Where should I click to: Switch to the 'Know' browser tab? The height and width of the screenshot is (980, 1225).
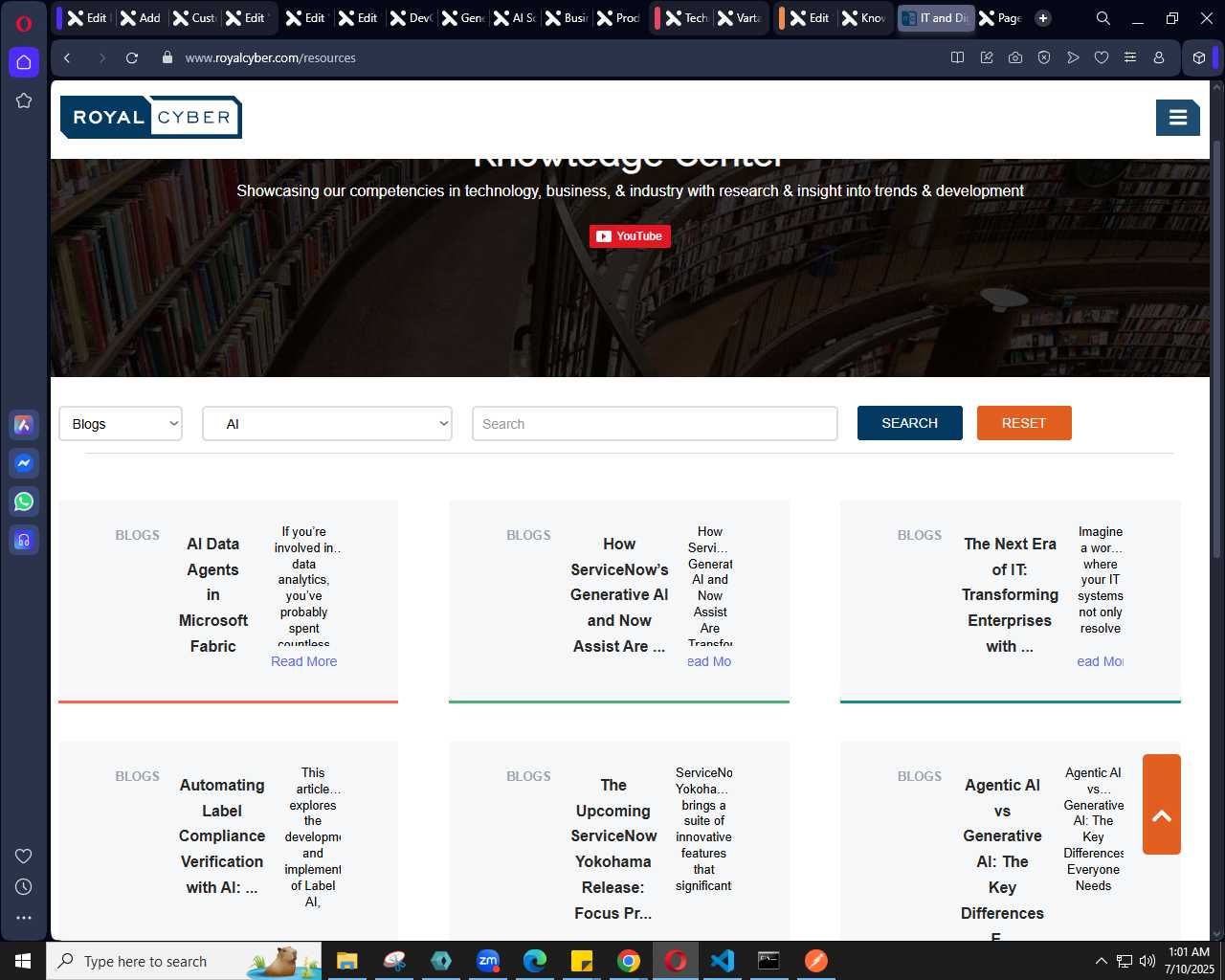tap(863, 18)
